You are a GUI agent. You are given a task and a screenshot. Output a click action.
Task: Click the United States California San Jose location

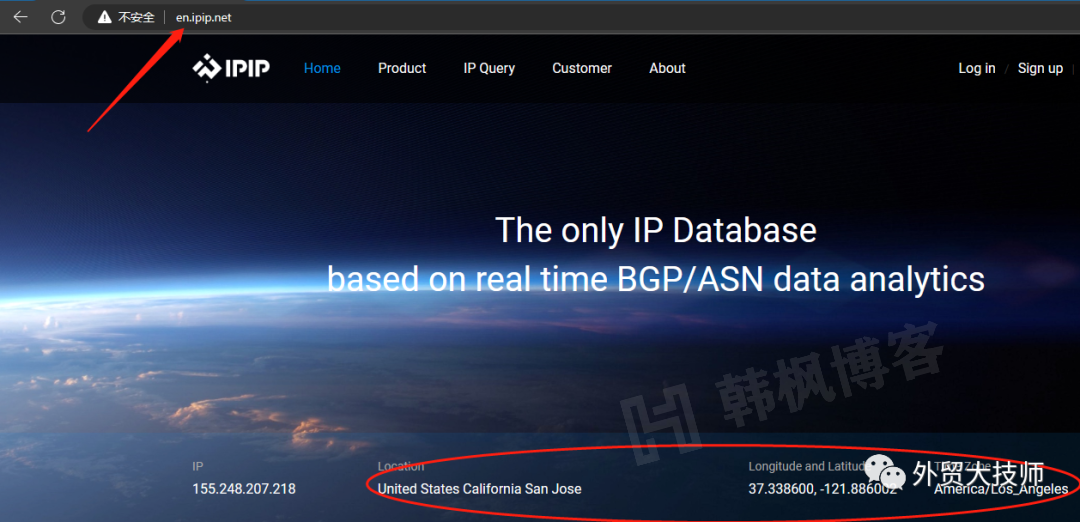(479, 489)
